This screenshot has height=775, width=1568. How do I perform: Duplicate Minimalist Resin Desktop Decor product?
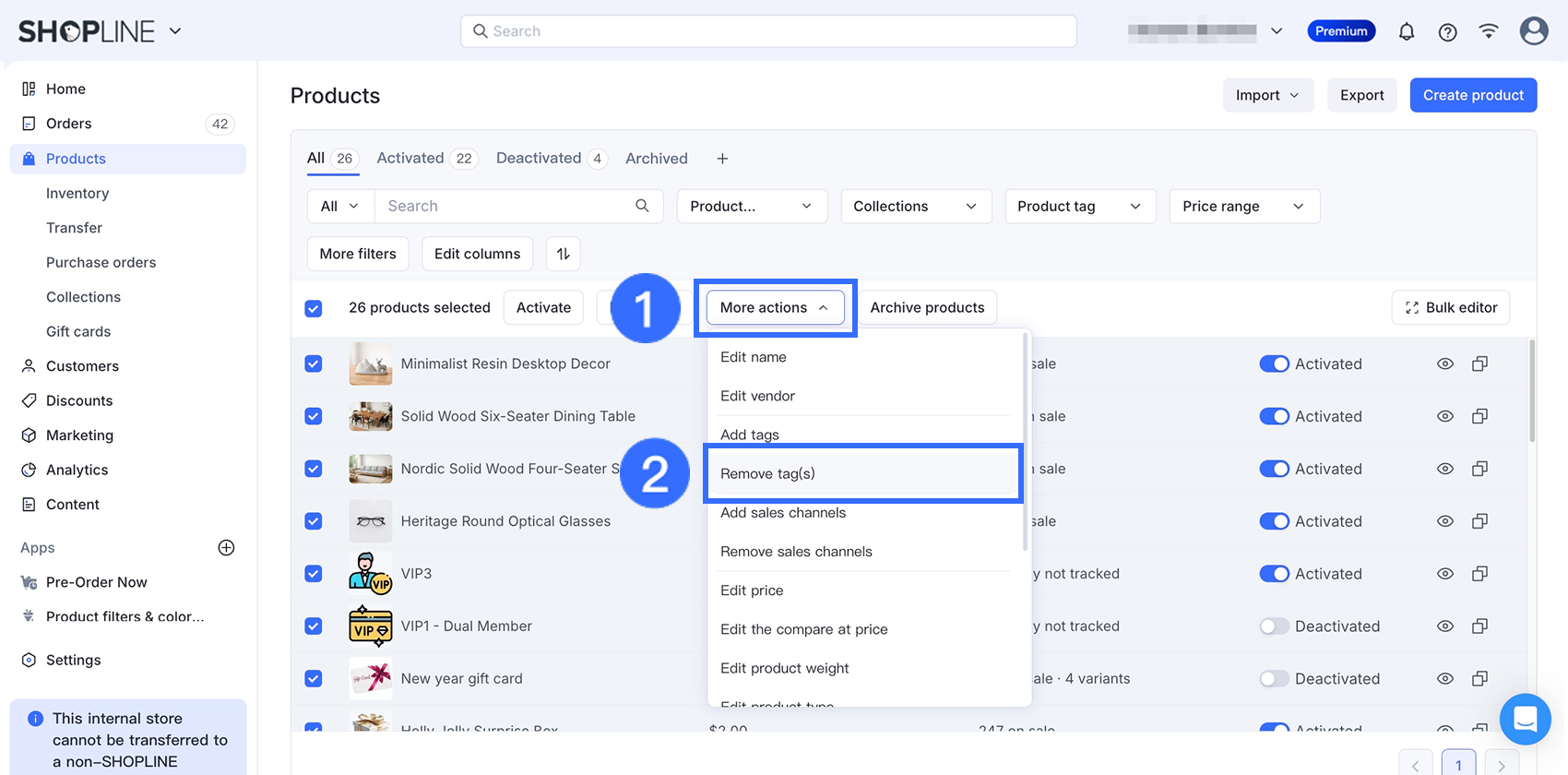click(x=1479, y=364)
